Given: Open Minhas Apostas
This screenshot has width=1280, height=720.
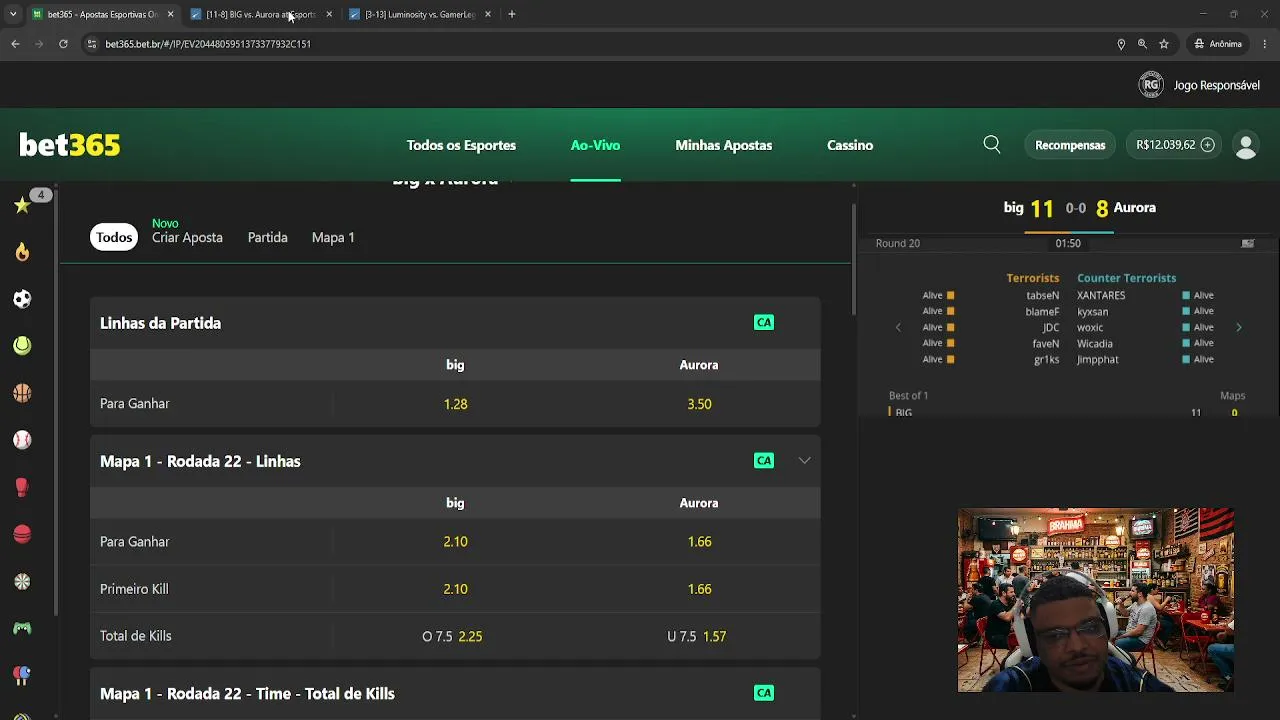Looking at the screenshot, I should point(723,145).
